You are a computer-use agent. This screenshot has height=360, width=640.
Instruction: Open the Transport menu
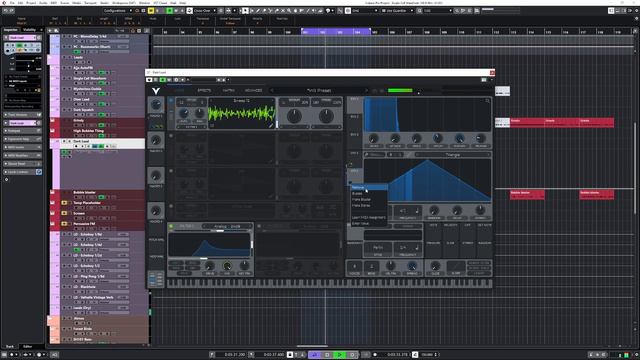[90, 3]
